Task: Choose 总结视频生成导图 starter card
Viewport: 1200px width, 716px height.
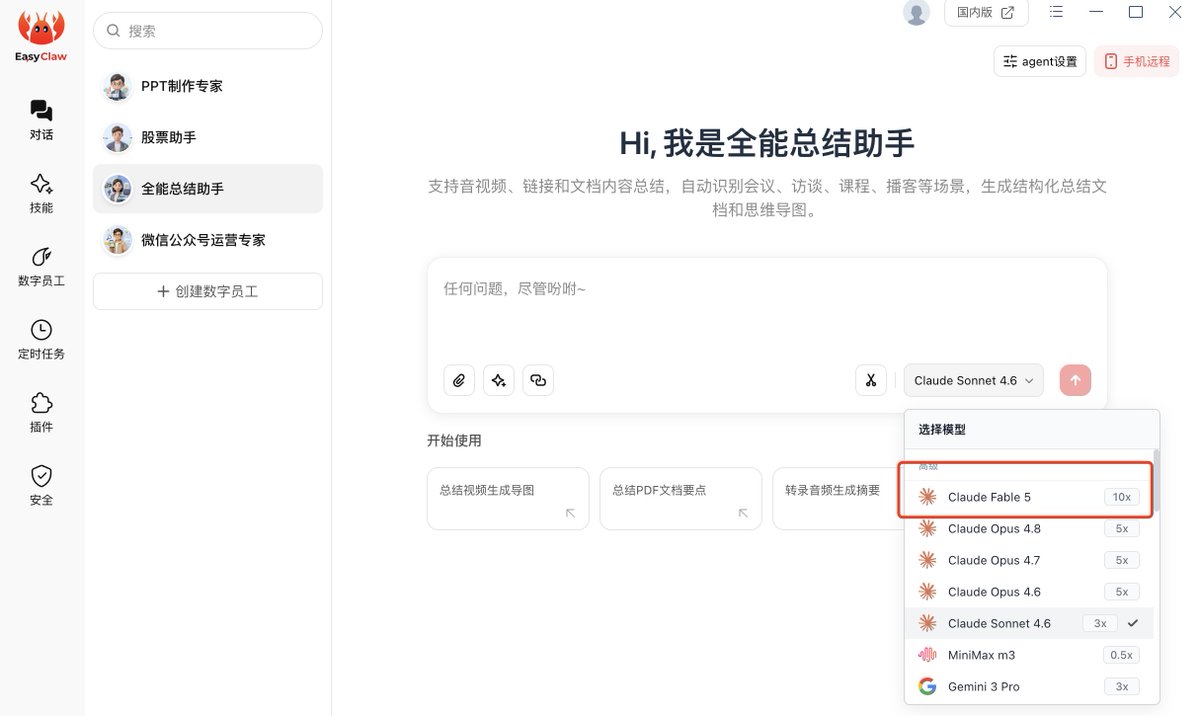Action: point(508,498)
